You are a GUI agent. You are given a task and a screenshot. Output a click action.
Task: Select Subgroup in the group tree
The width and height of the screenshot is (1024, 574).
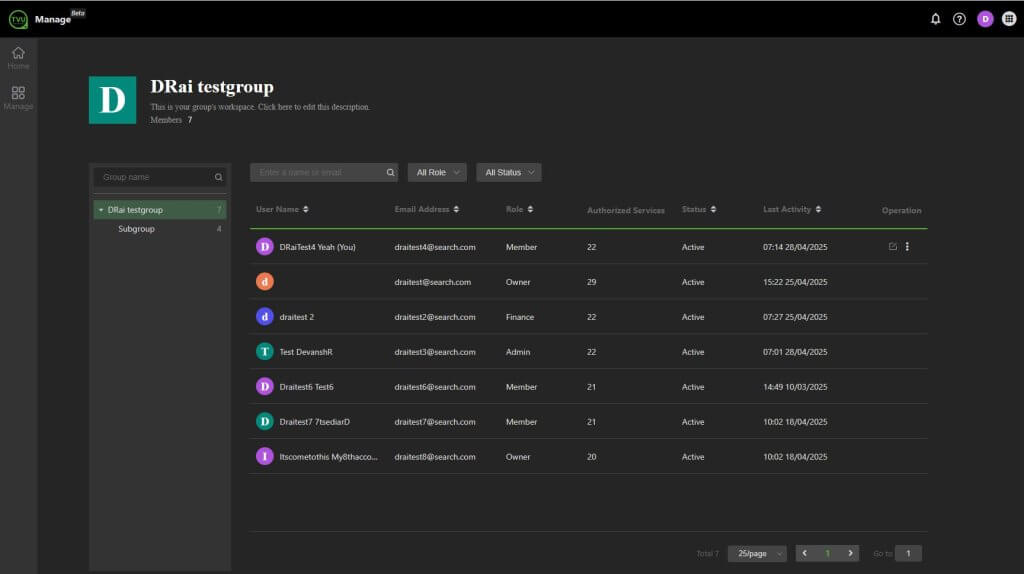(x=136, y=229)
